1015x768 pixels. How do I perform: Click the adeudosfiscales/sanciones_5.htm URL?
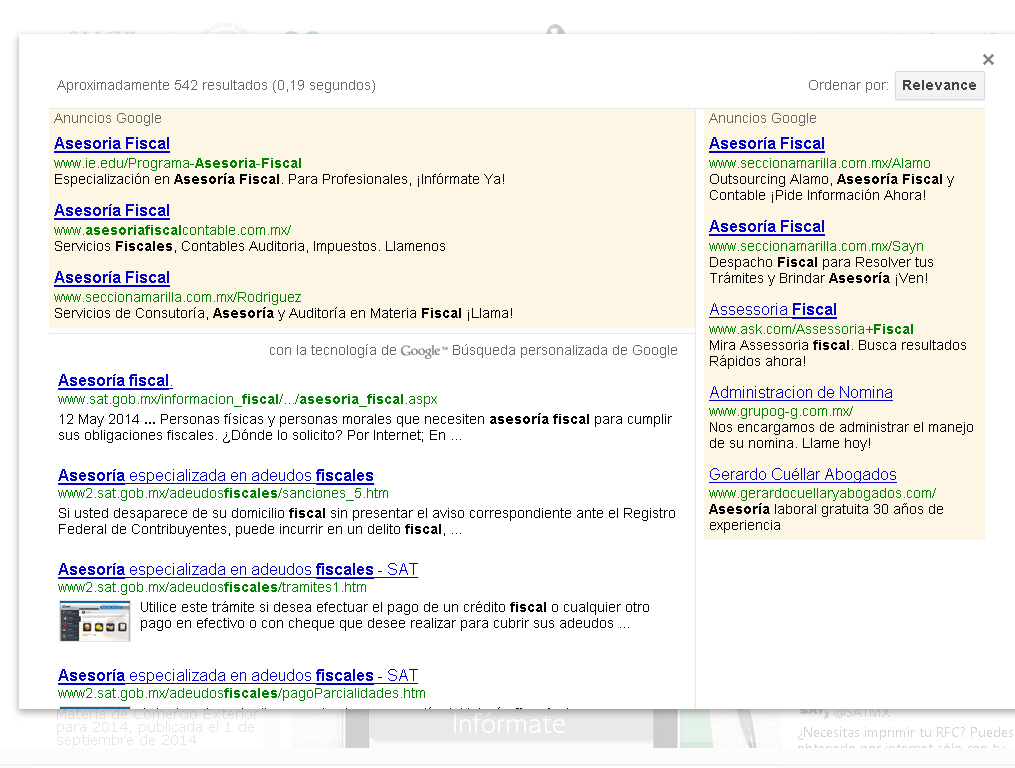point(223,493)
